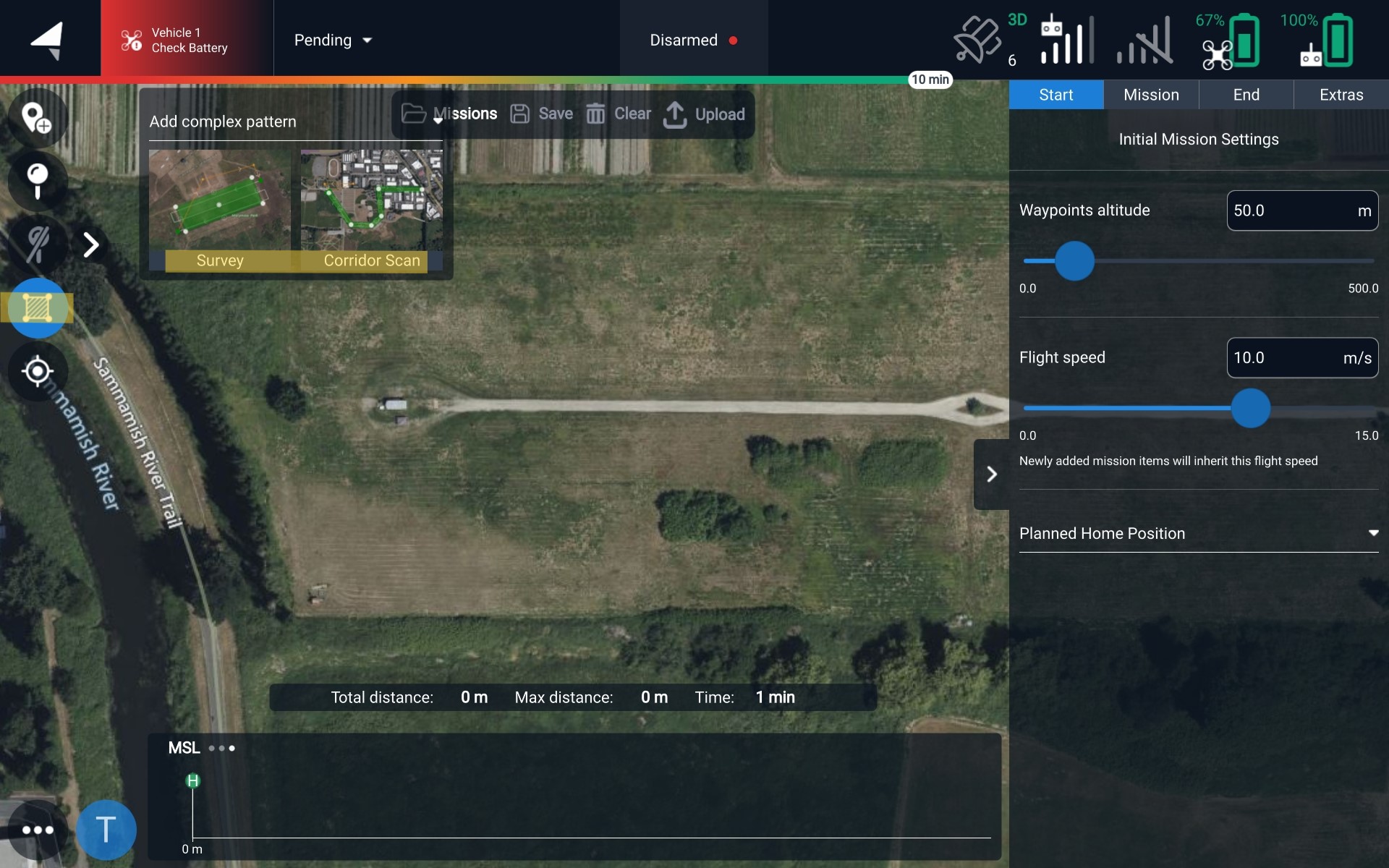
Task: Open the GPS satellite status icon
Action: tap(978, 40)
